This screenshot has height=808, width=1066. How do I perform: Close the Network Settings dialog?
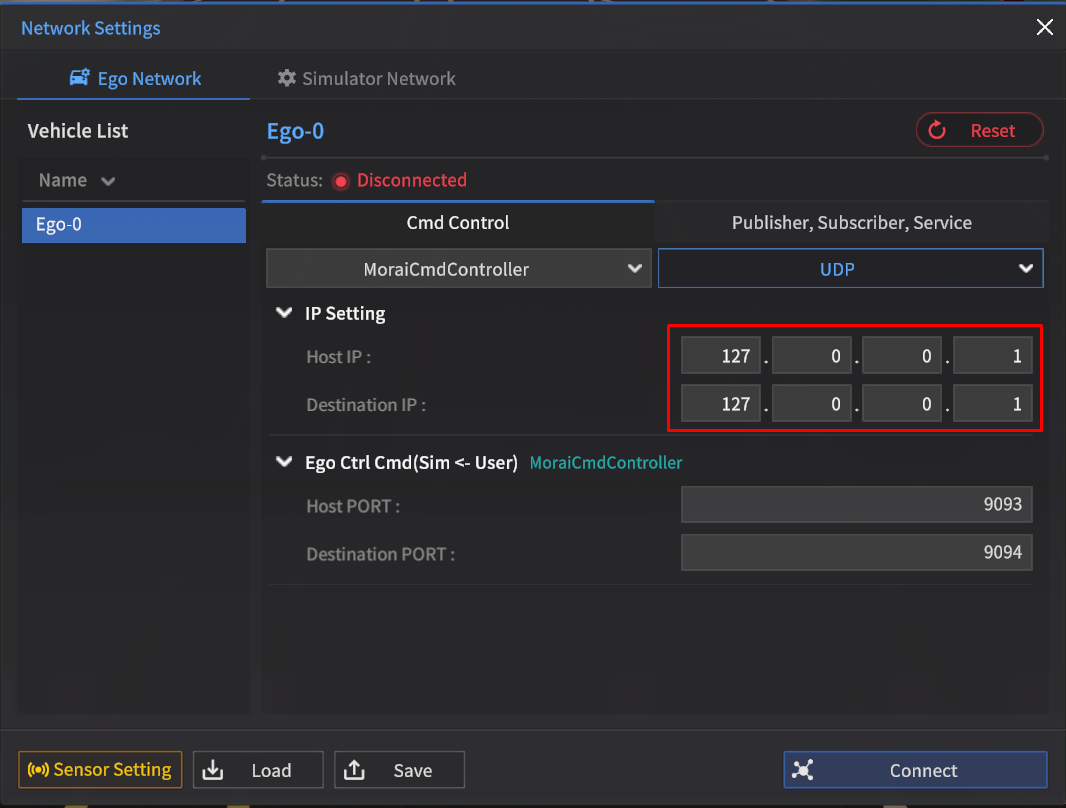pos(1044,28)
